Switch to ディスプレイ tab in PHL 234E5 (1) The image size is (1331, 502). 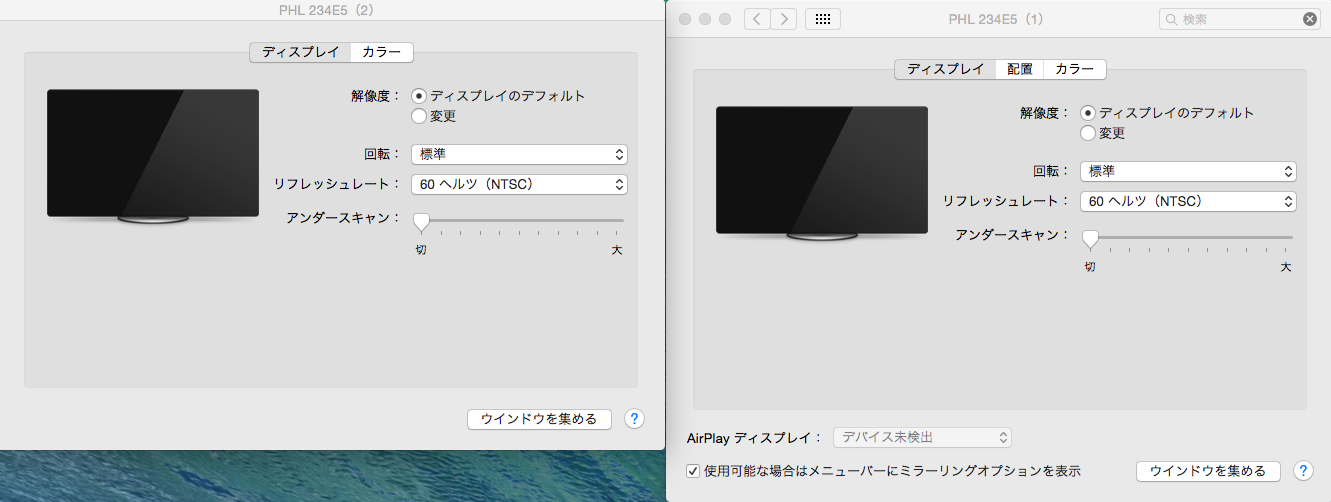(945, 69)
